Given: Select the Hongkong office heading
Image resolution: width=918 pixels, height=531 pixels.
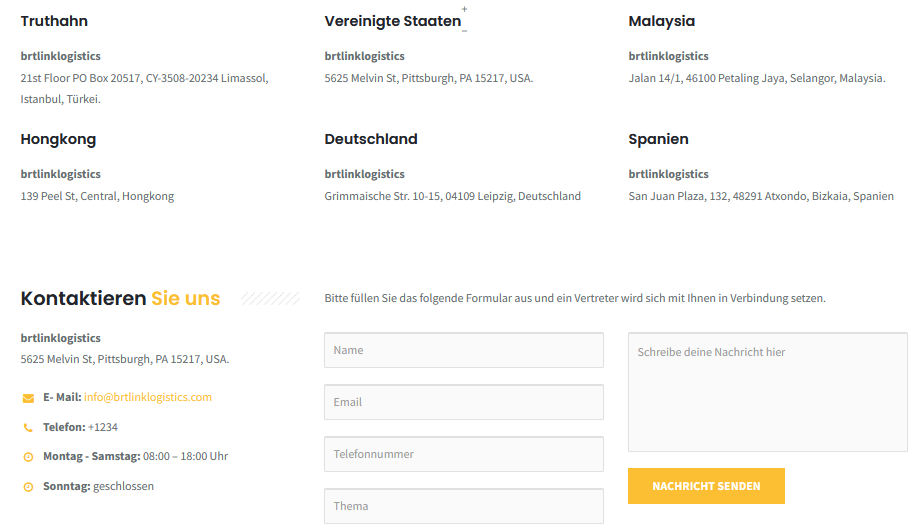Looking at the screenshot, I should [x=58, y=139].
